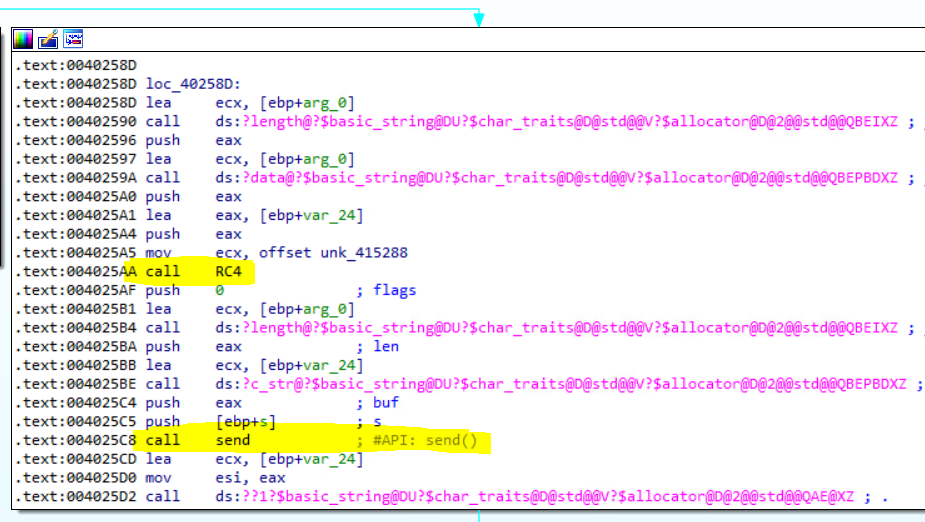Click address .text:004025C8 of send call
The width and height of the screenshot is (925, 522).
77,440
